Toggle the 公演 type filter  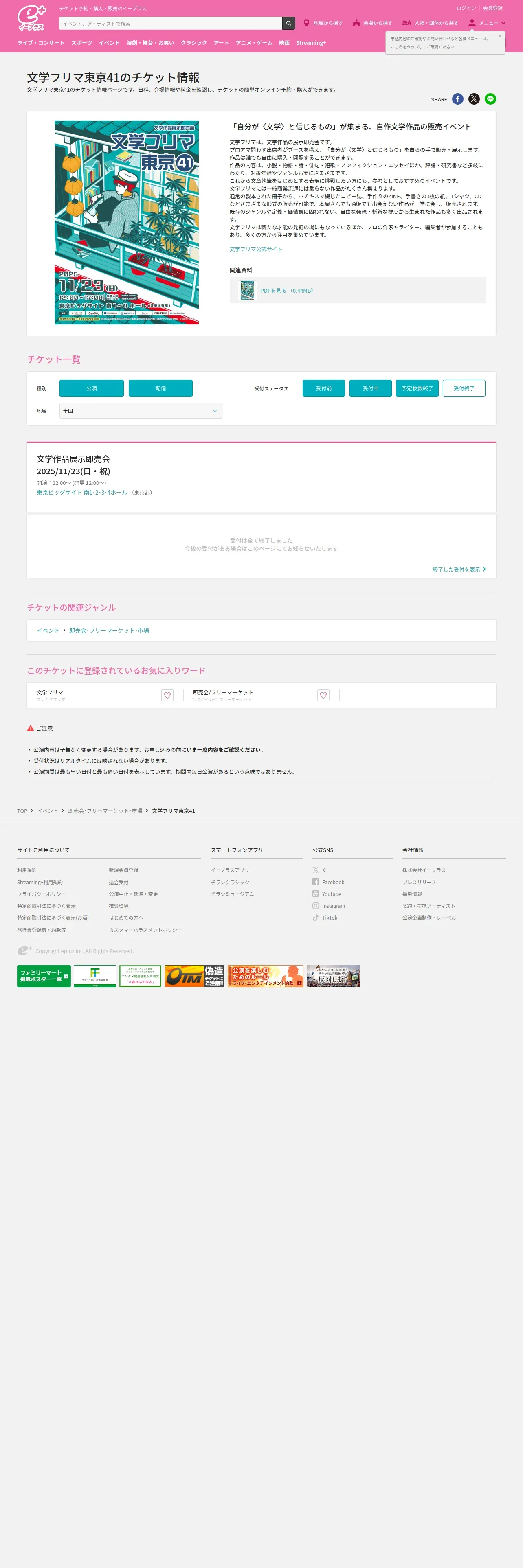(x=91, y=388)
